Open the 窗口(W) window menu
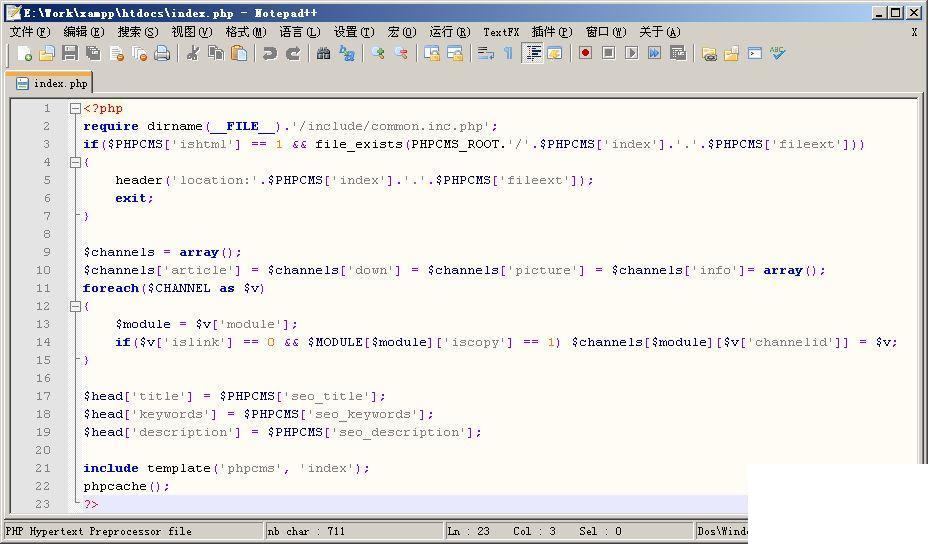Viewport: 928px width, 544px height. 606,32
